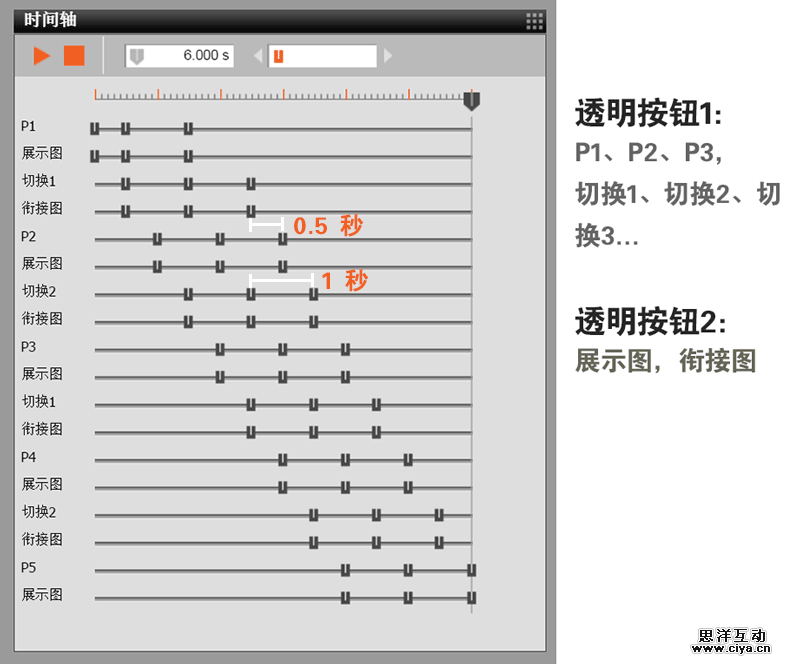This screenshot has width=800, height=664.
Task: Select the P5 track label
Action: click(29, 567)
